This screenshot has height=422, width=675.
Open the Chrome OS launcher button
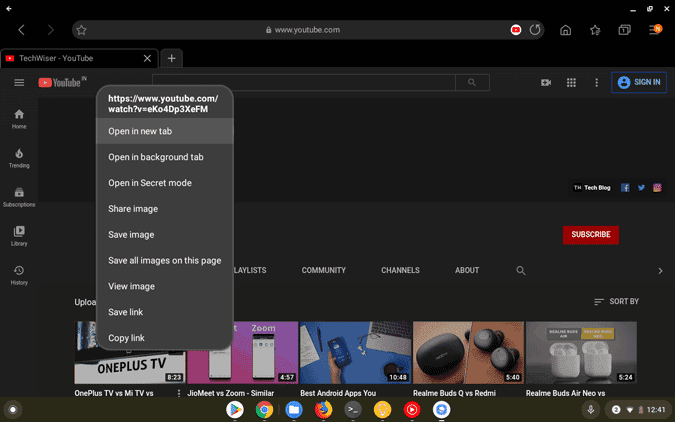click(12, 410)
